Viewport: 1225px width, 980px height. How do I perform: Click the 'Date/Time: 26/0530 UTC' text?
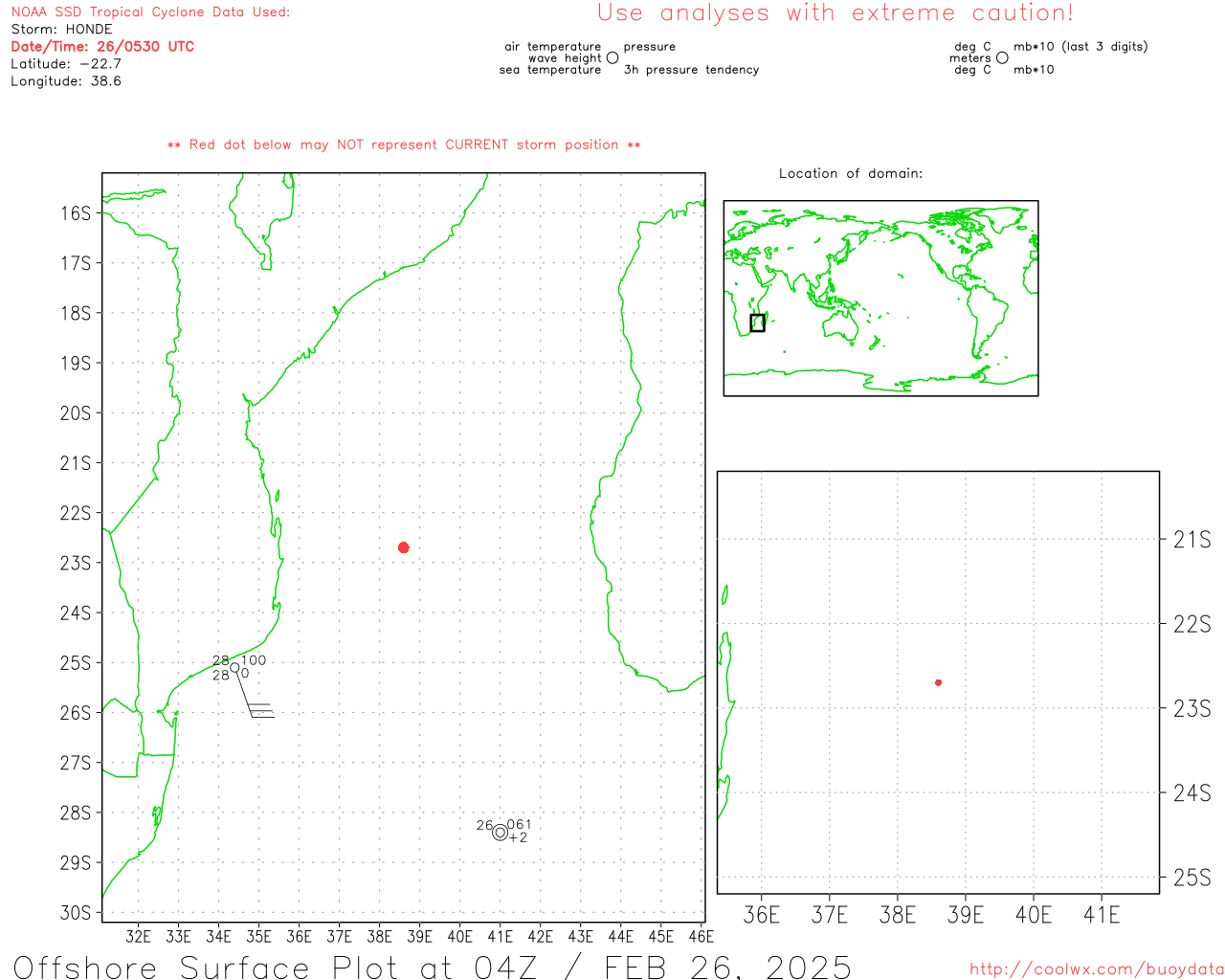pos(102,46)
